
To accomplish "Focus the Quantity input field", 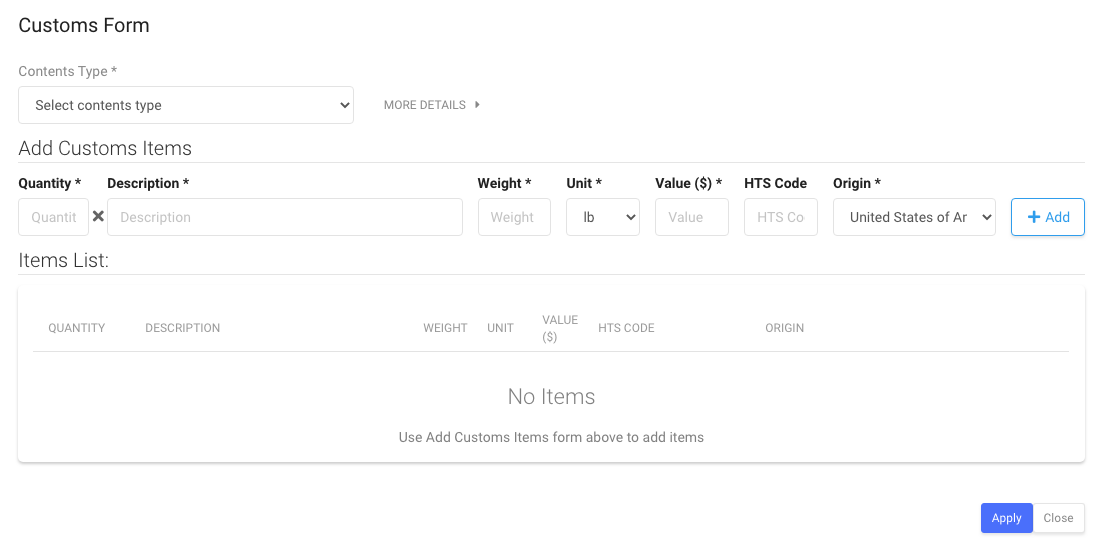I will coord(53,217).
